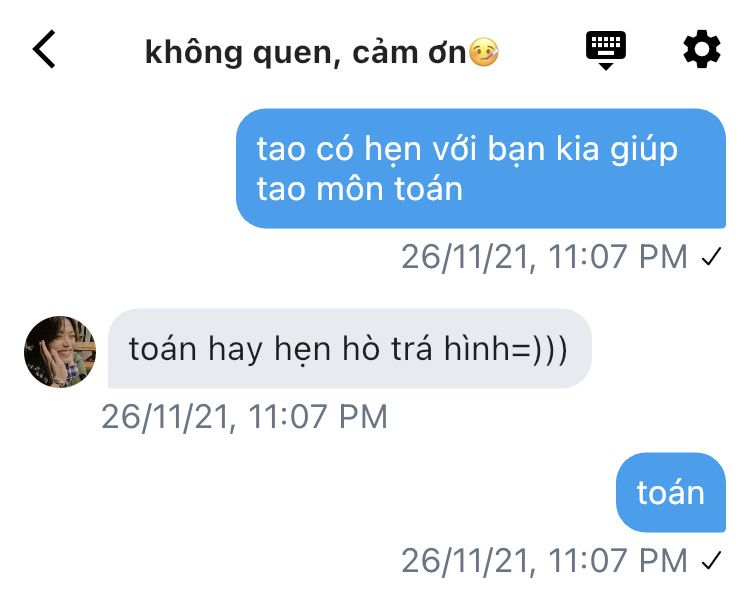Tap the word 'giúp' in the first blue bubble
750x597 pixels.
pyautogui.click(x=644, y=149)
